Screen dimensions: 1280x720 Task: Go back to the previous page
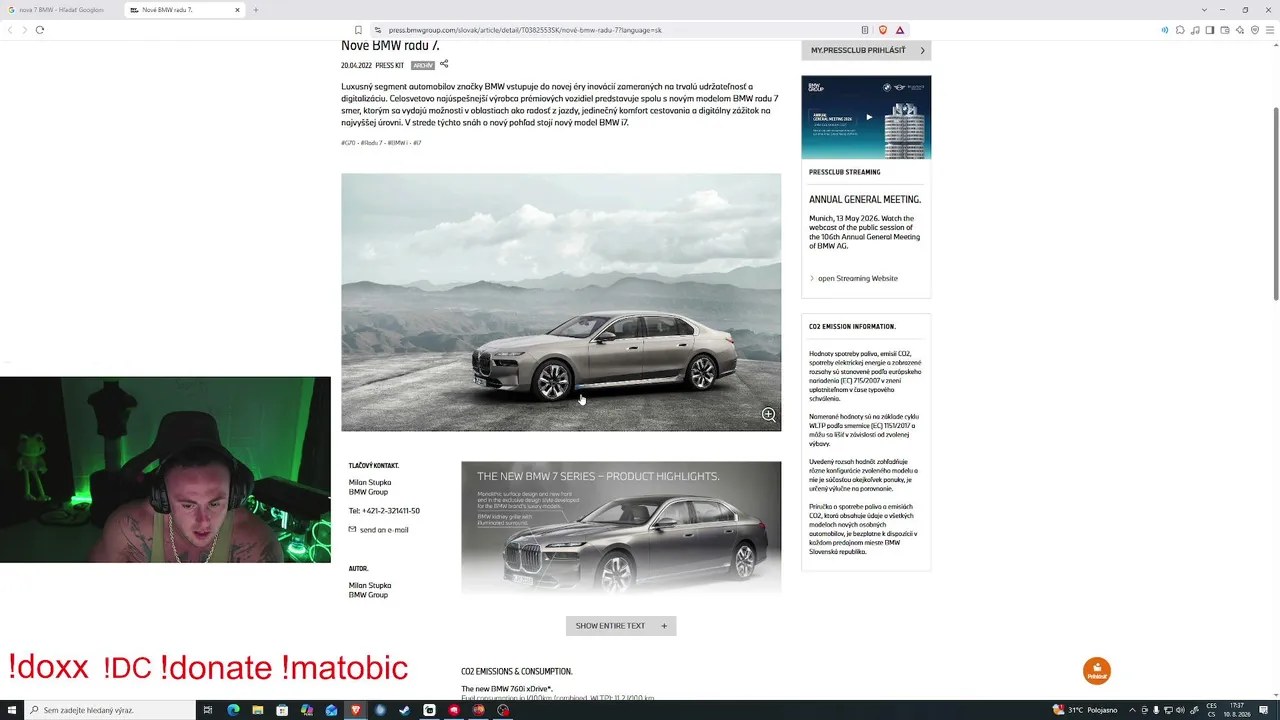point(10,30)
